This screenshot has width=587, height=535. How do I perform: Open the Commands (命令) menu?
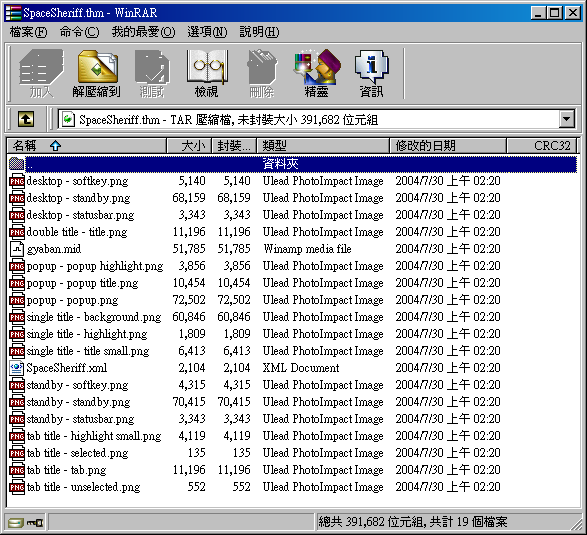[79, 32]
